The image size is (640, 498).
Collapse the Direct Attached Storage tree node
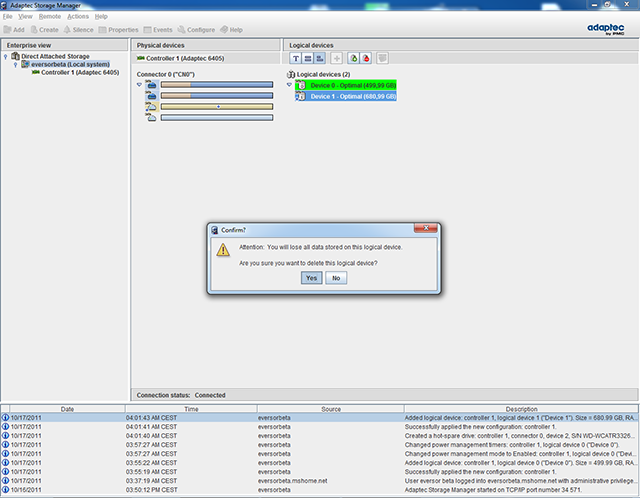tap(5, 56)
